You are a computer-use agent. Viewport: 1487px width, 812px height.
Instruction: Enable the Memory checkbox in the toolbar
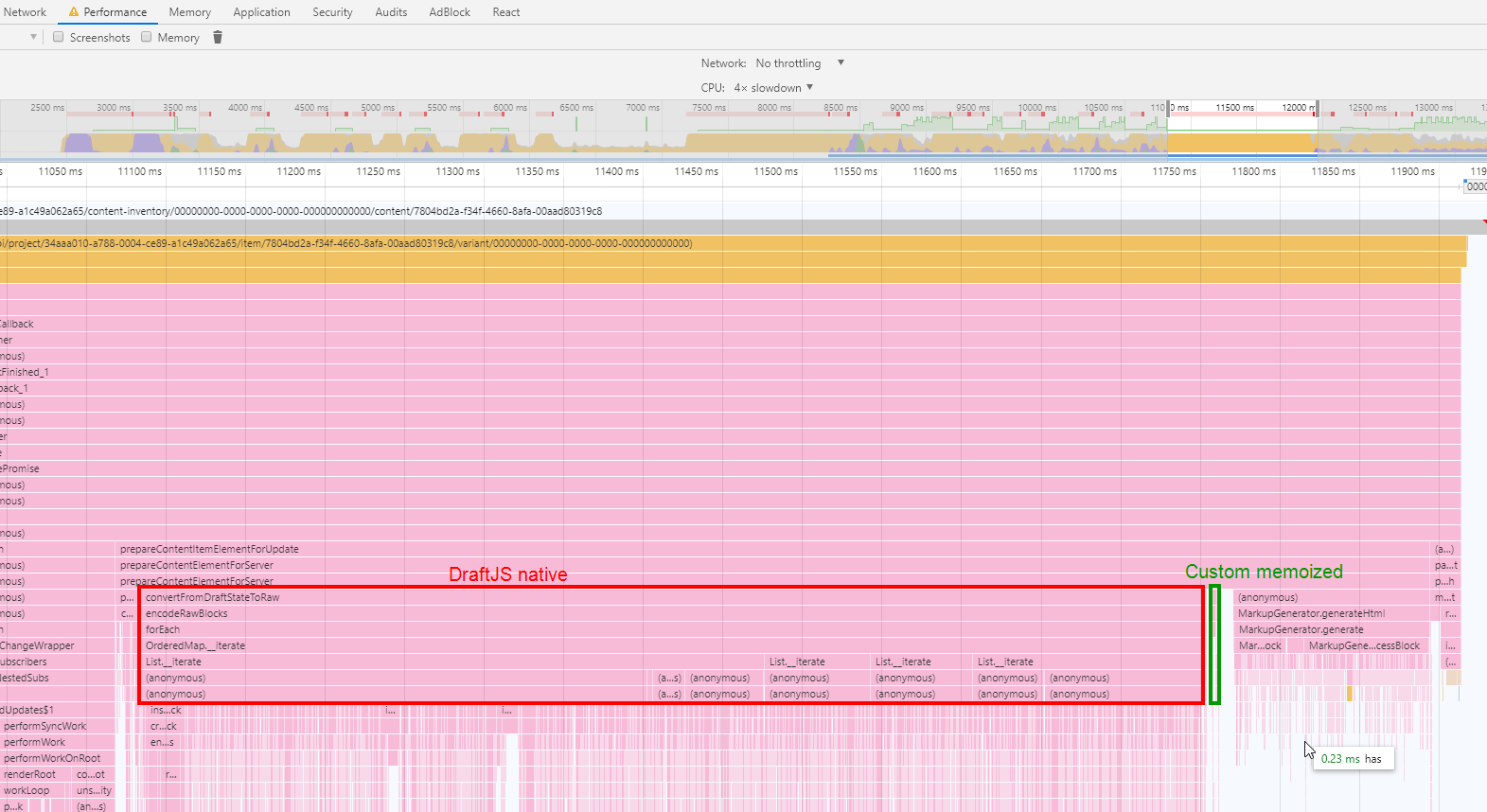pos(147,37)
